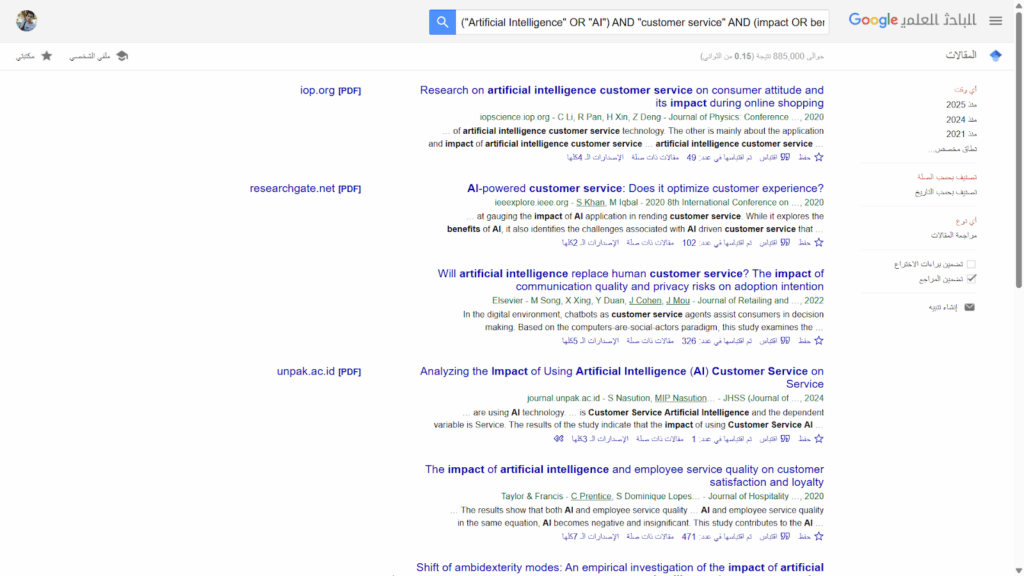The width and height of the screenshot is (1024, 576).
Task: Filter to review articles (مراجعة المقالات)
Action: 953,235
